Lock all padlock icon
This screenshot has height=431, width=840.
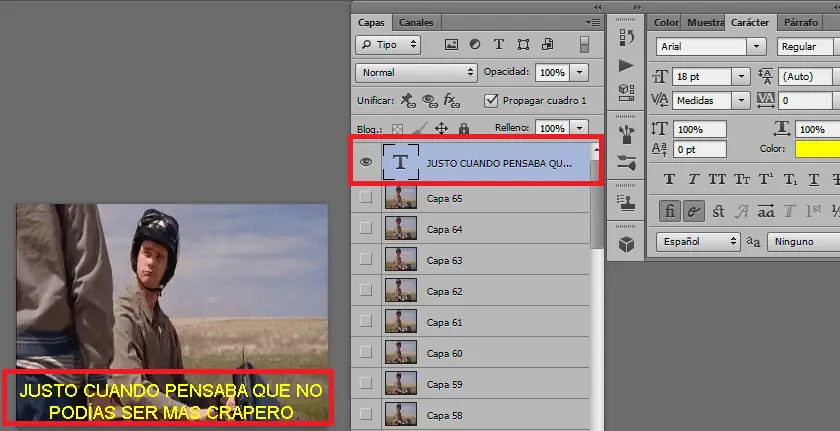464,128
